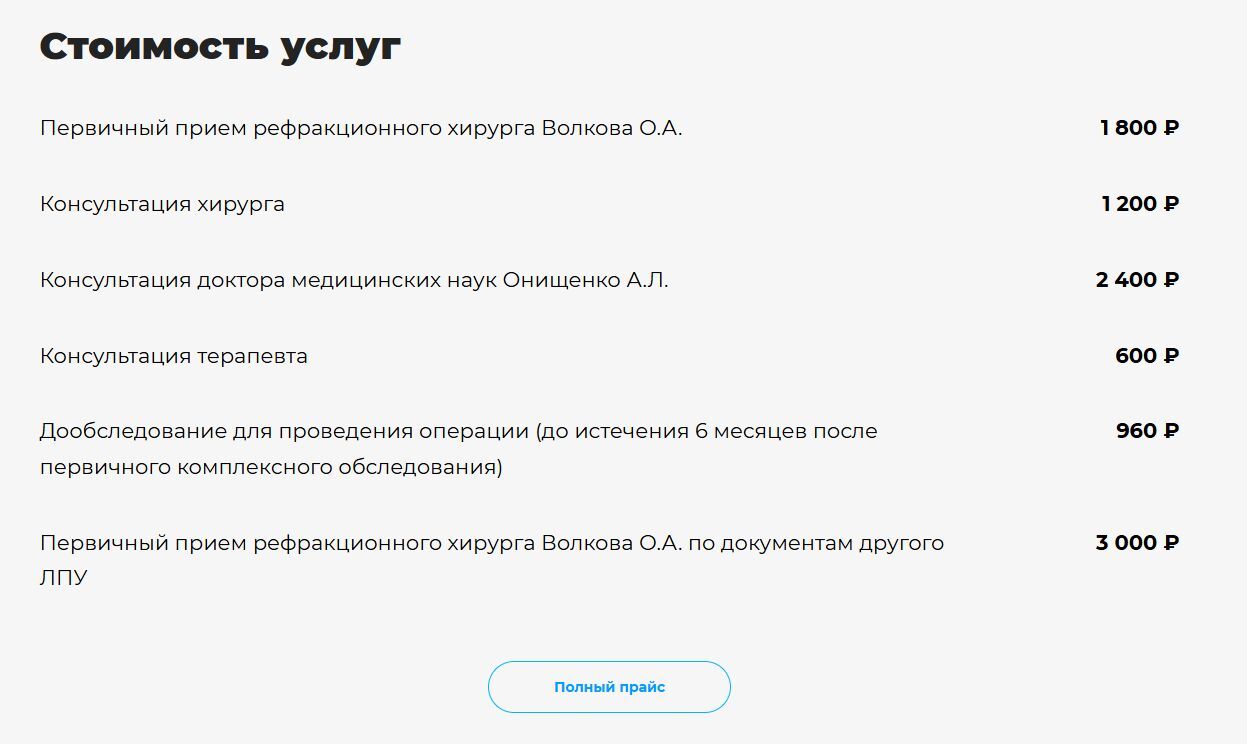Screen dimensions: 1247x744
Task: Click the 600 ₽ price value
Action: 1147,356
